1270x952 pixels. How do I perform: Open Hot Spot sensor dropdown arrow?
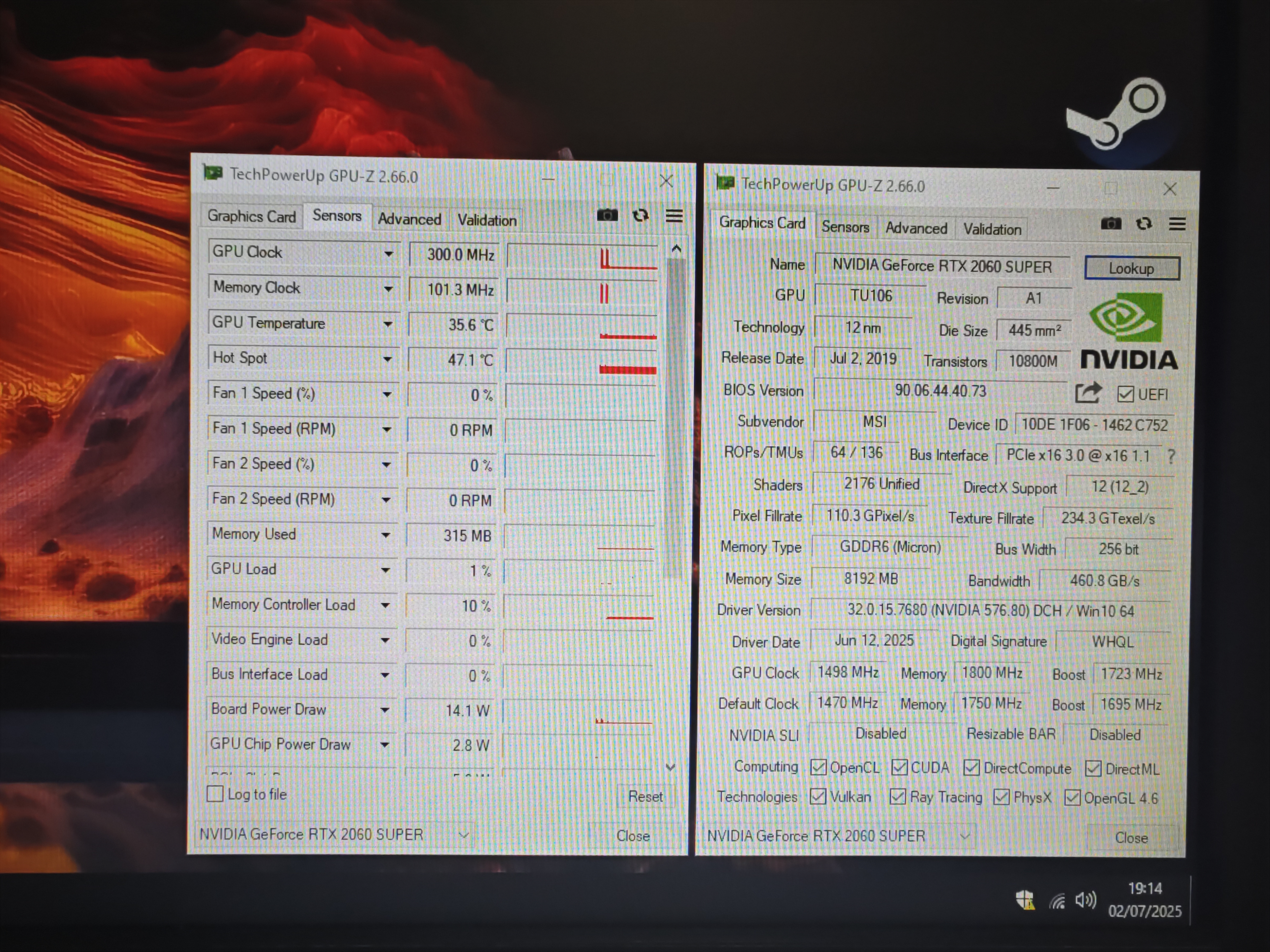388,359
